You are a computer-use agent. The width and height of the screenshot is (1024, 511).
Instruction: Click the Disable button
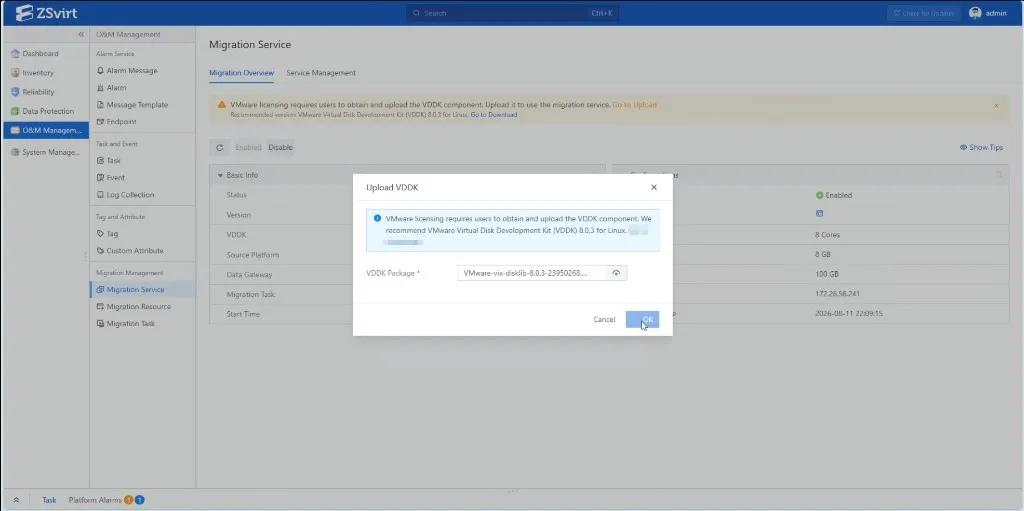tap(280, 148)
